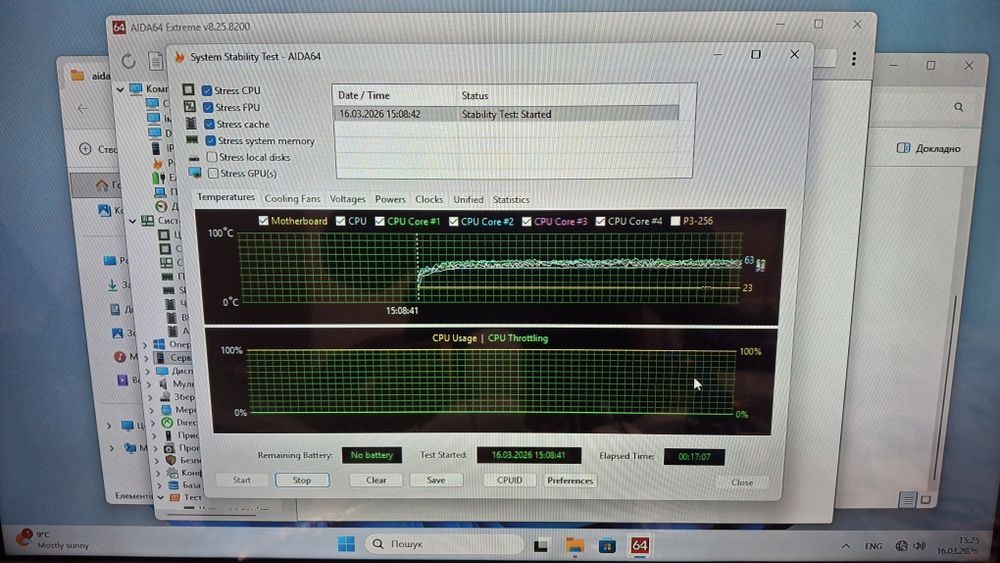Image resolution: width=1000 pixels, height=563 pixels.
Task: Uncheck the Stress FPU checkbox
Action: click(x=208, y=107)
